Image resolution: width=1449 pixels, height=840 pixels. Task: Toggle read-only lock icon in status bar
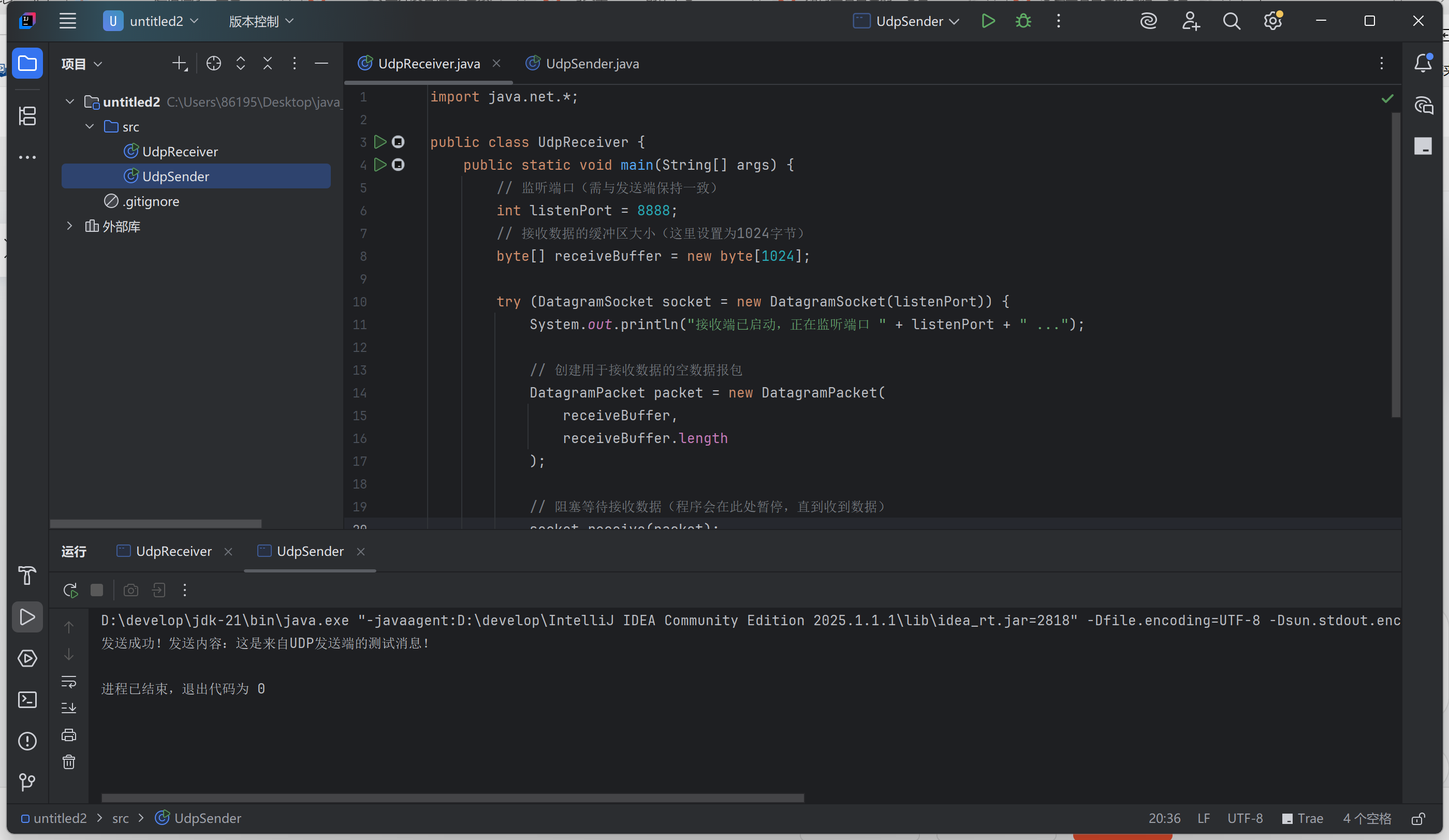pos(1418,818)
